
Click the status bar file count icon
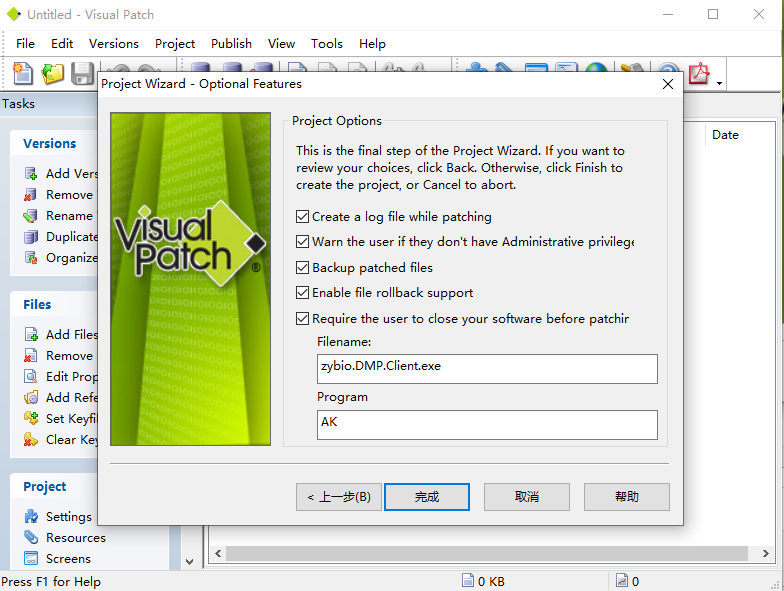tap(622, 580)
